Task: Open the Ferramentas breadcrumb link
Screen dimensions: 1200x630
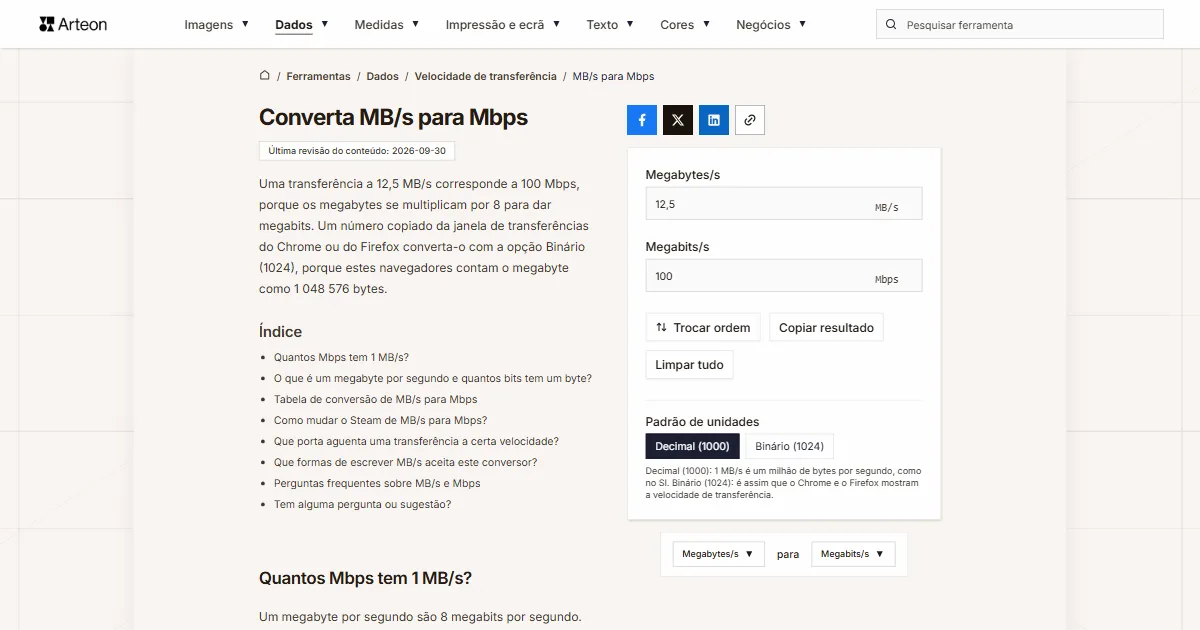Action: coord(318,76)
